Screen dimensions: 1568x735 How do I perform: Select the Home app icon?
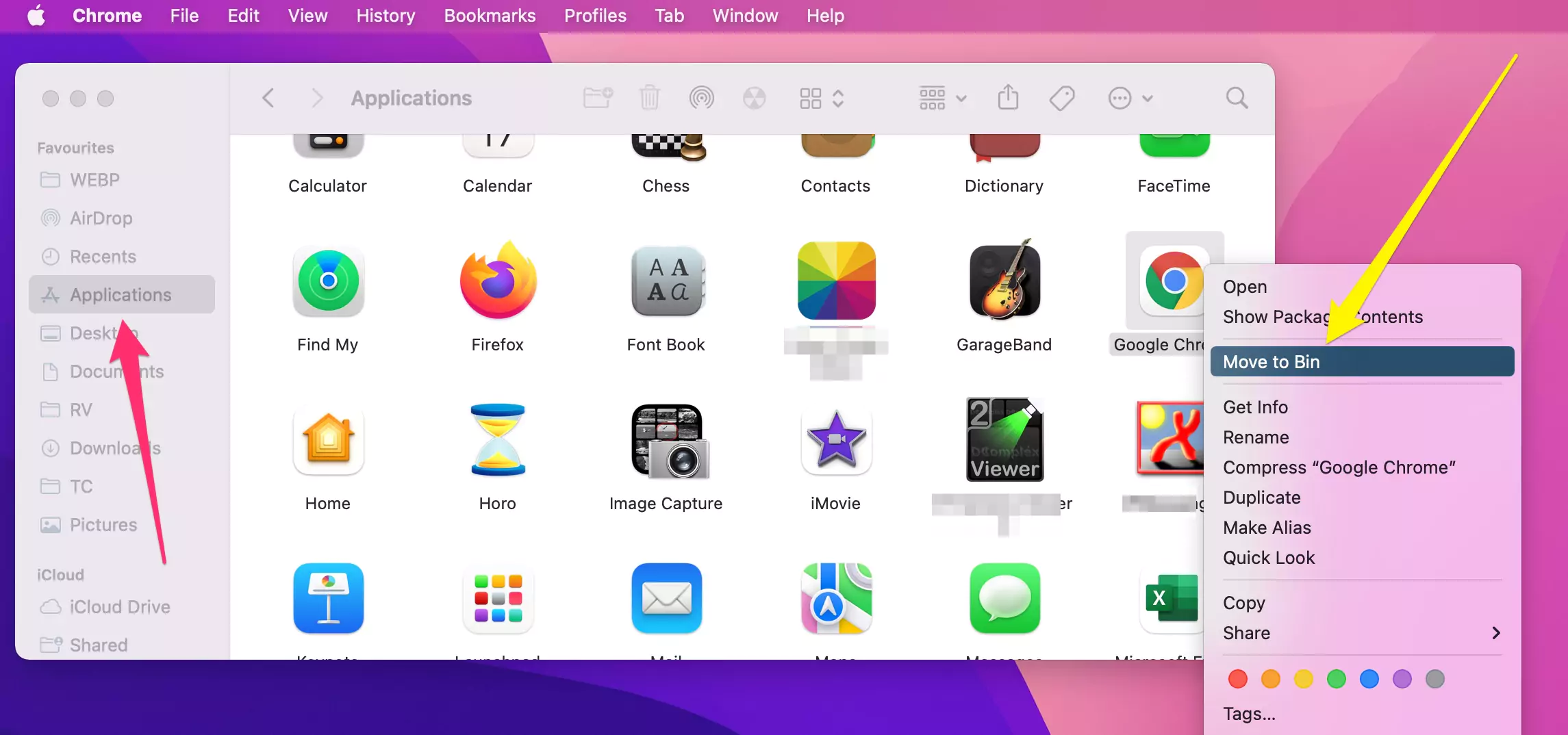tap(328, 440)
